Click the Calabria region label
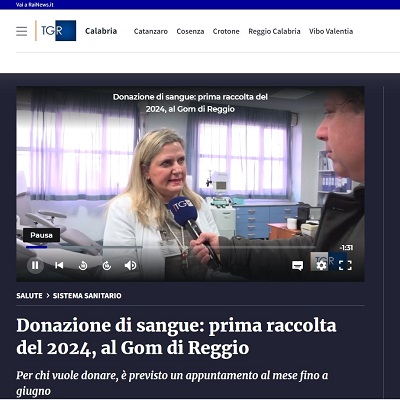The height and width of the screenshot is (400, 400). 101,31
